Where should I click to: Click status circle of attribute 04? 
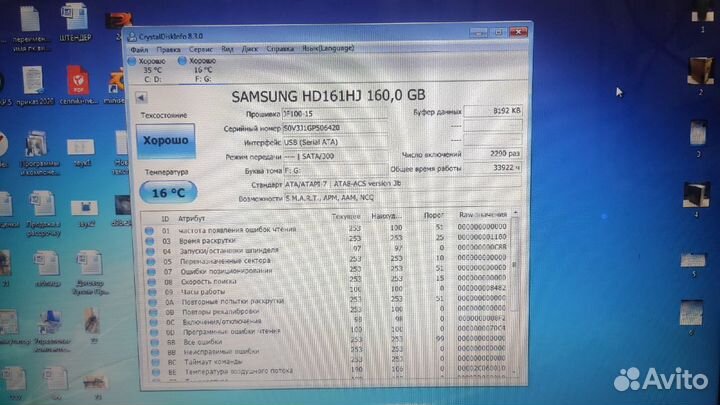(x=150, y=252)
